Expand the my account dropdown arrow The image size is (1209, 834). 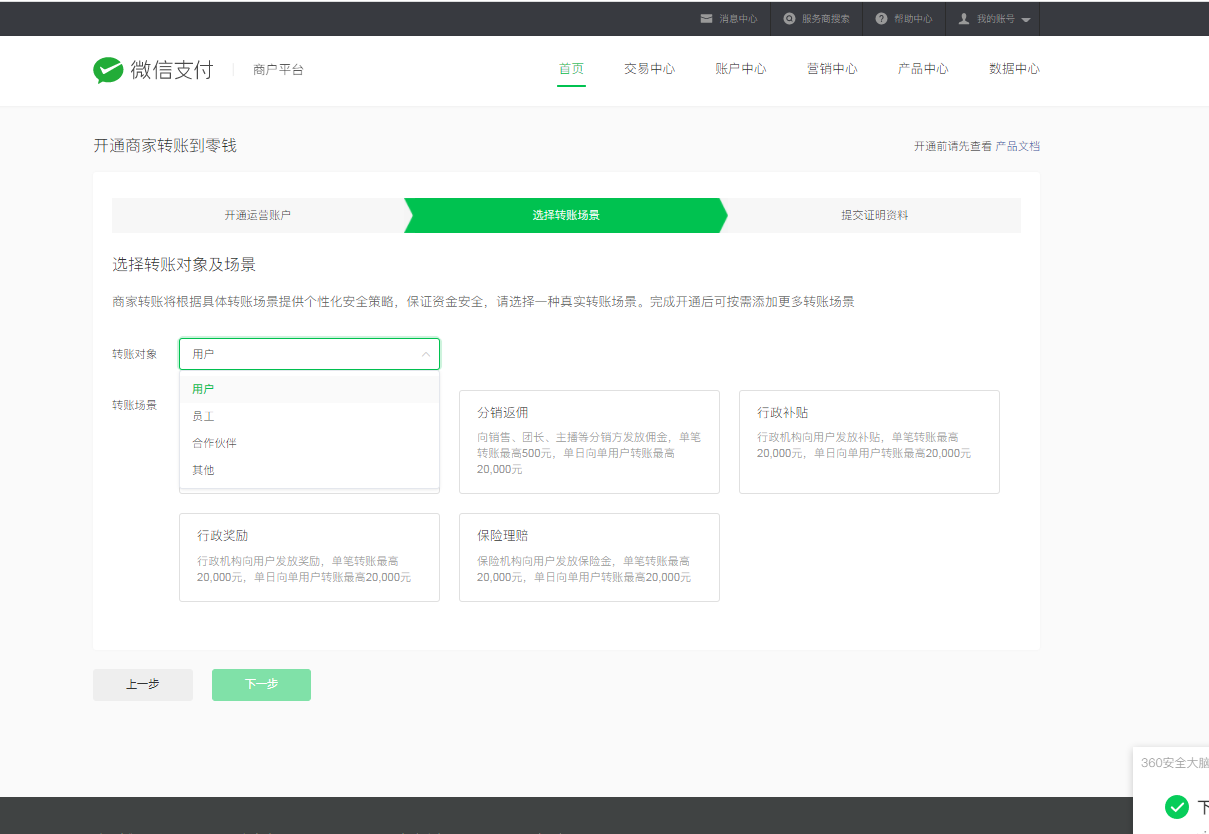1026,20
